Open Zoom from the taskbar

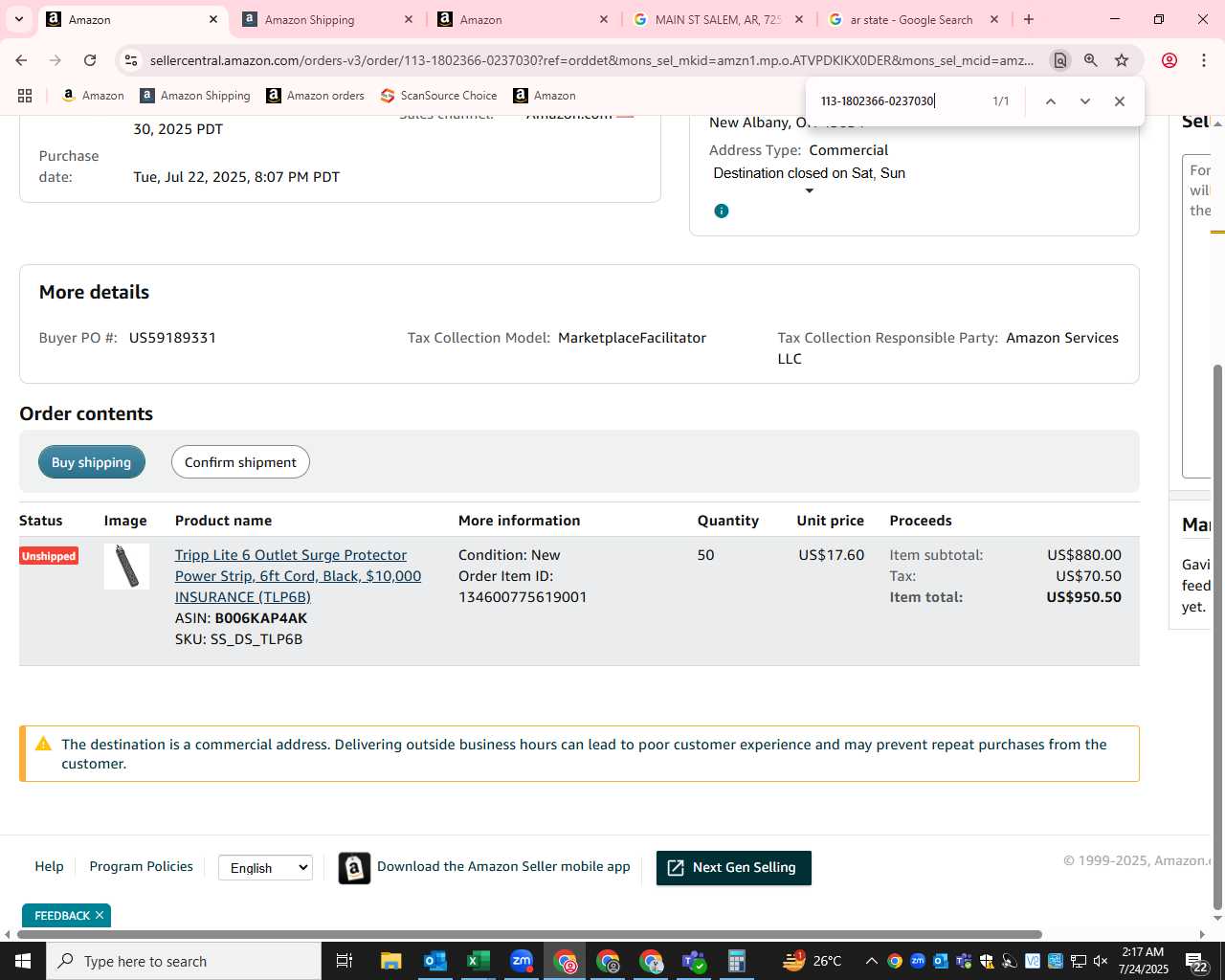pos(522,961)
